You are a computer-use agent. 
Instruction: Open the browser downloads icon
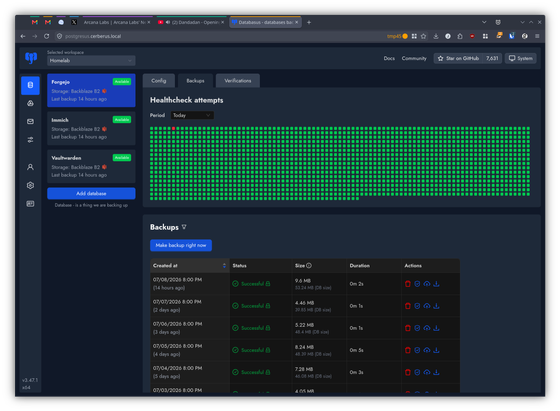coord(436,36)
